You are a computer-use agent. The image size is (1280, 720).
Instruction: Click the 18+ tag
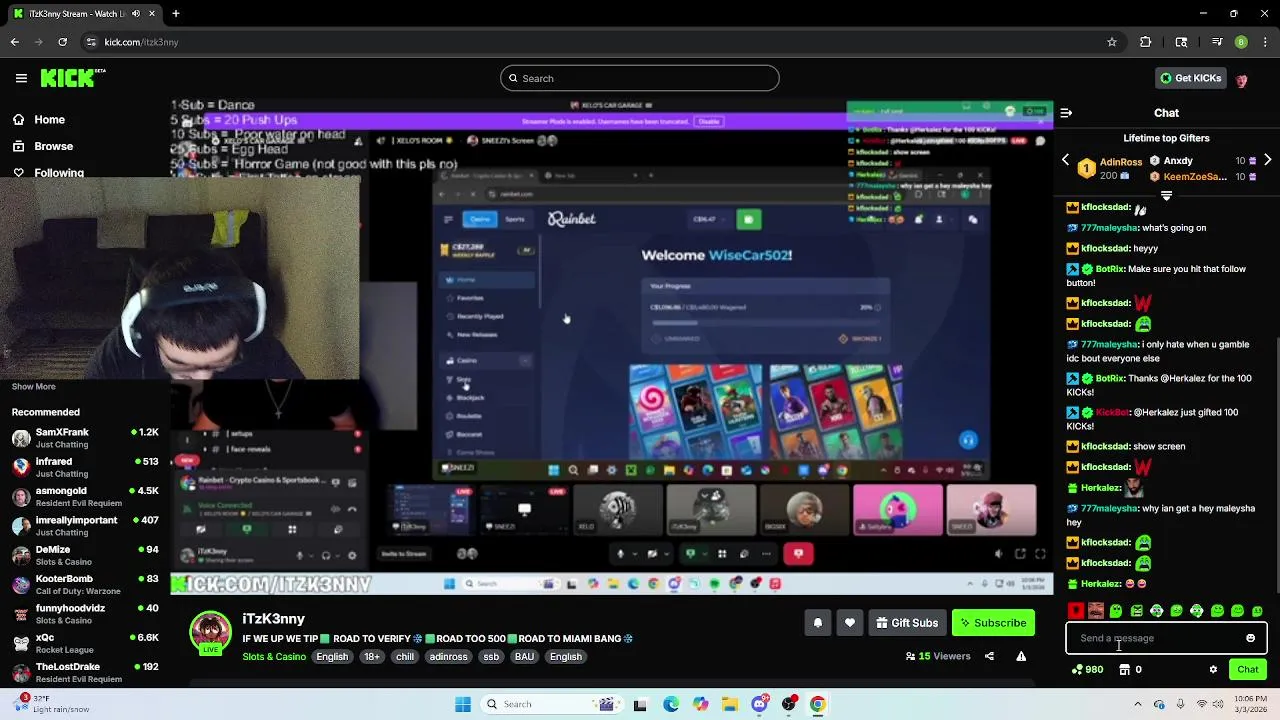[x=371, y=657]
